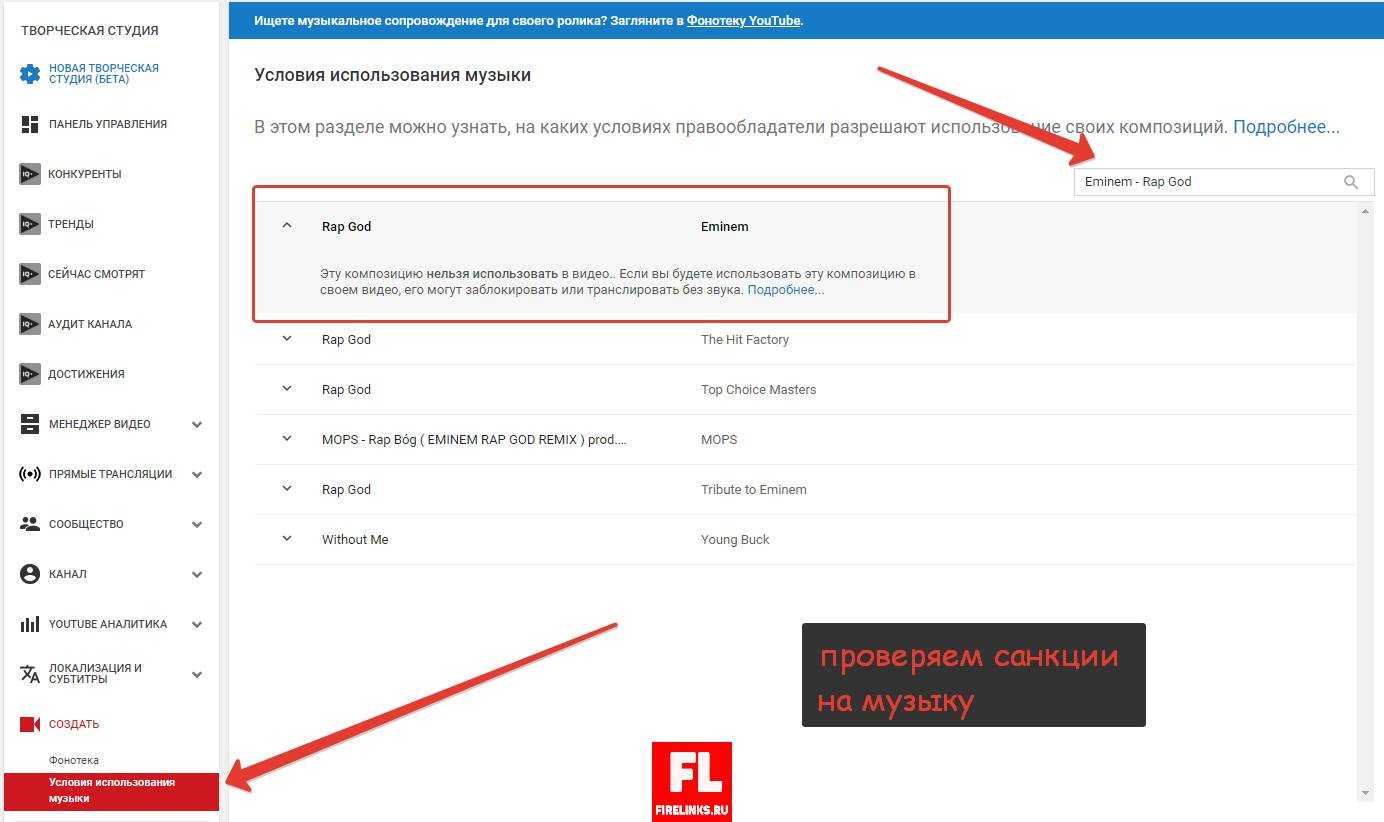Click the bar chart icon beside YOUTUBE АНАЛИТИКА
This screenshot has width=1384, height=822.
point(30,624)
